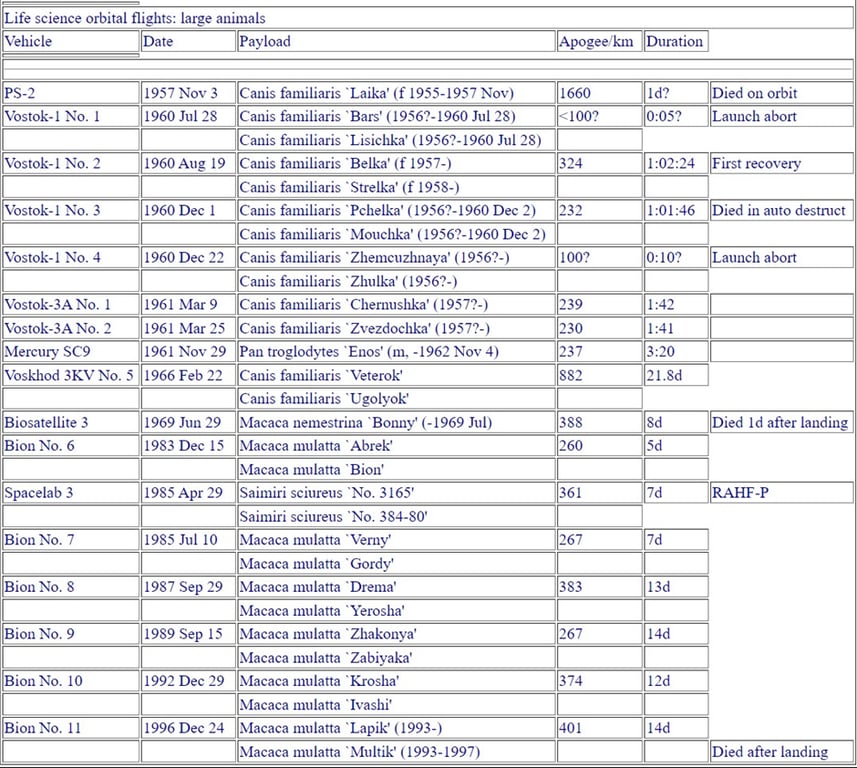Viewport: 857px width, 768px height.
Task: Select the Vostok-1 No. 1 cell
Action: (71, 116)
